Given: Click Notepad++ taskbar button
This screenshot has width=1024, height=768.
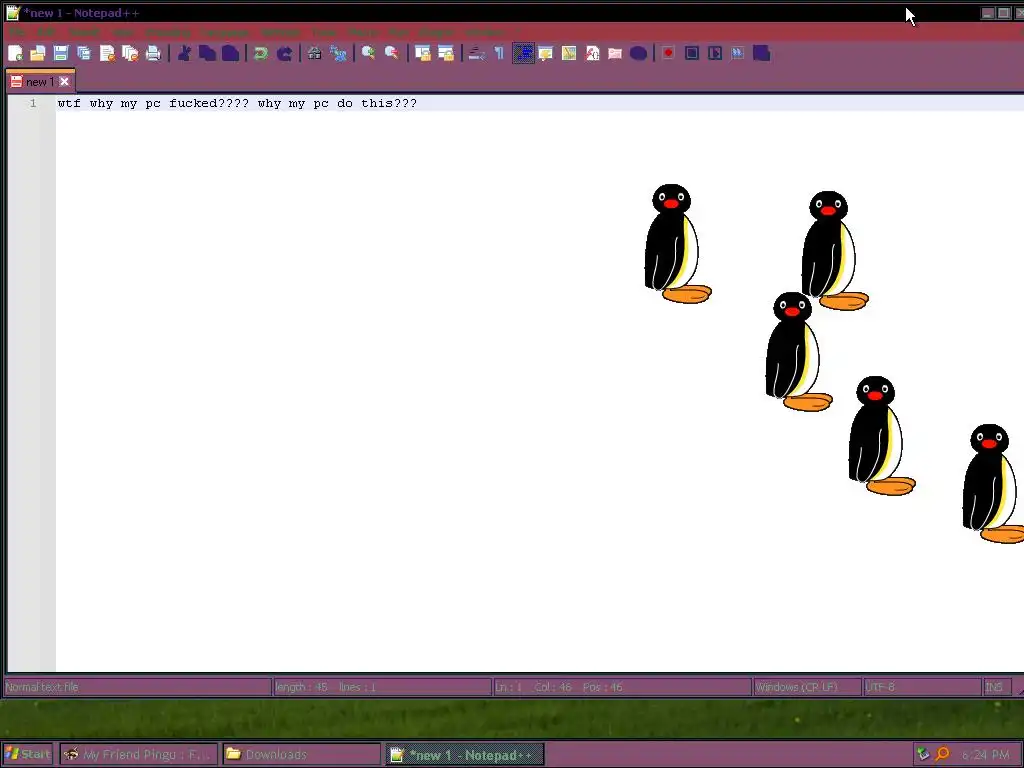Looking at the screenshot, I should pyautogui.click(x=464, y=755).
